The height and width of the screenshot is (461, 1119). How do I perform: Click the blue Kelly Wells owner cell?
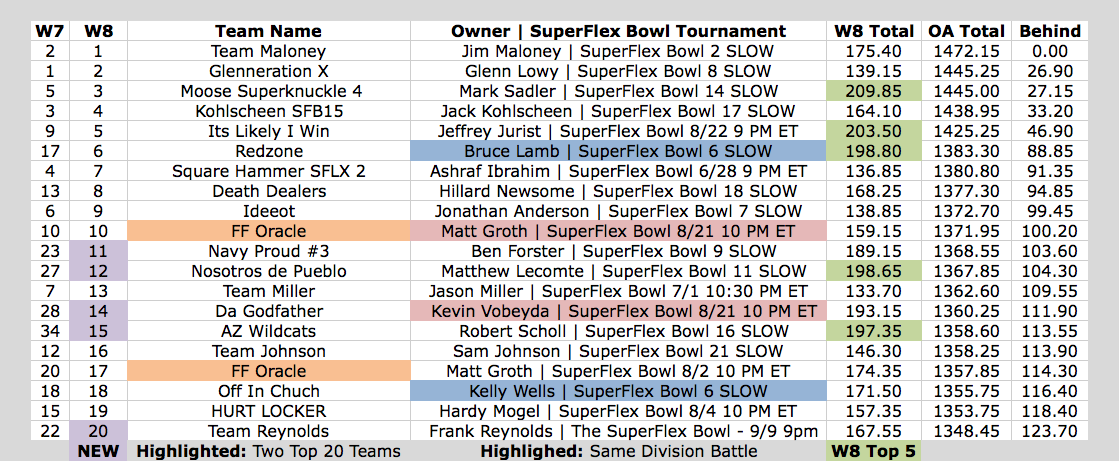[x=618, y=391]
